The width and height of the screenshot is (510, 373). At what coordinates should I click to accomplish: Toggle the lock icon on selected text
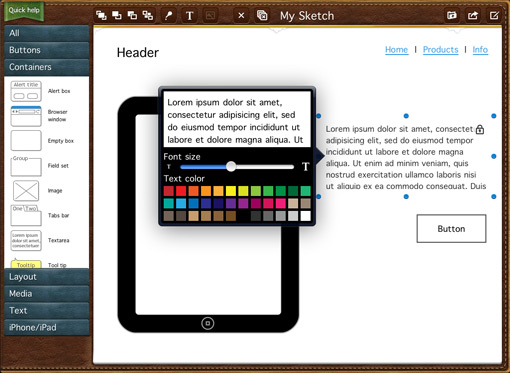click(x=480, y=129)
